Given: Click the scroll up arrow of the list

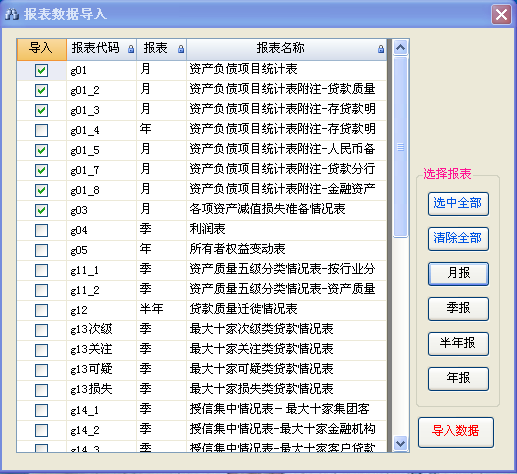Looking at the screenshot, I should (400, 48).
